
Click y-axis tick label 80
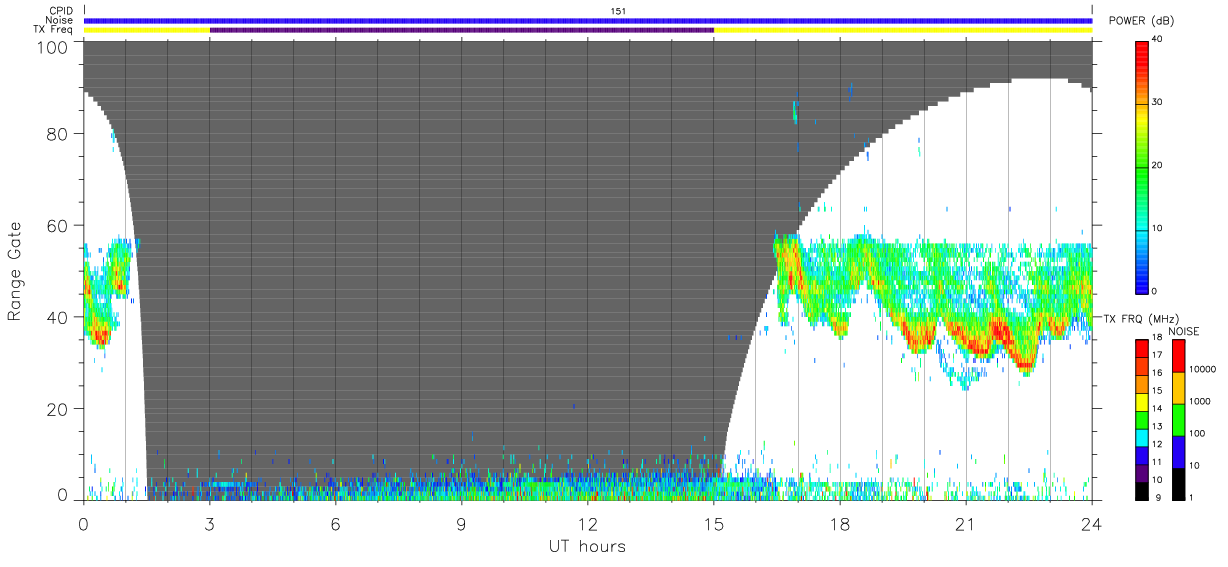59,134
